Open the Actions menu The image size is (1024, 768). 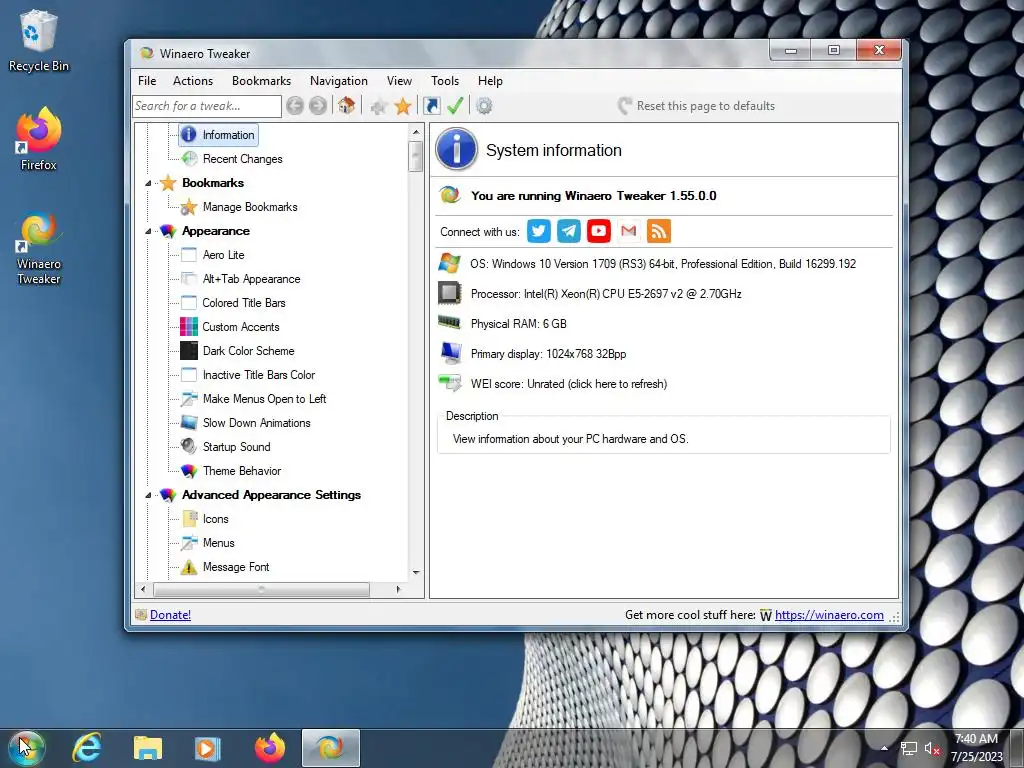click(x=193, y=81)
